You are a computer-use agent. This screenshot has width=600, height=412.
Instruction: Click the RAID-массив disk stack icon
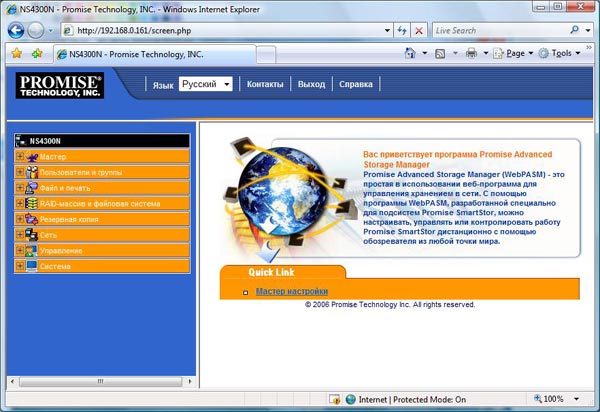coord(32,204)
